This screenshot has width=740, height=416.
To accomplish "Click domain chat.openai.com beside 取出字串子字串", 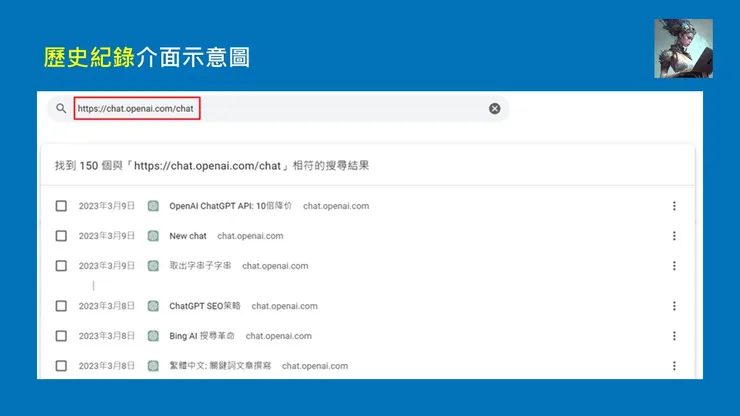I will [275, 266].
